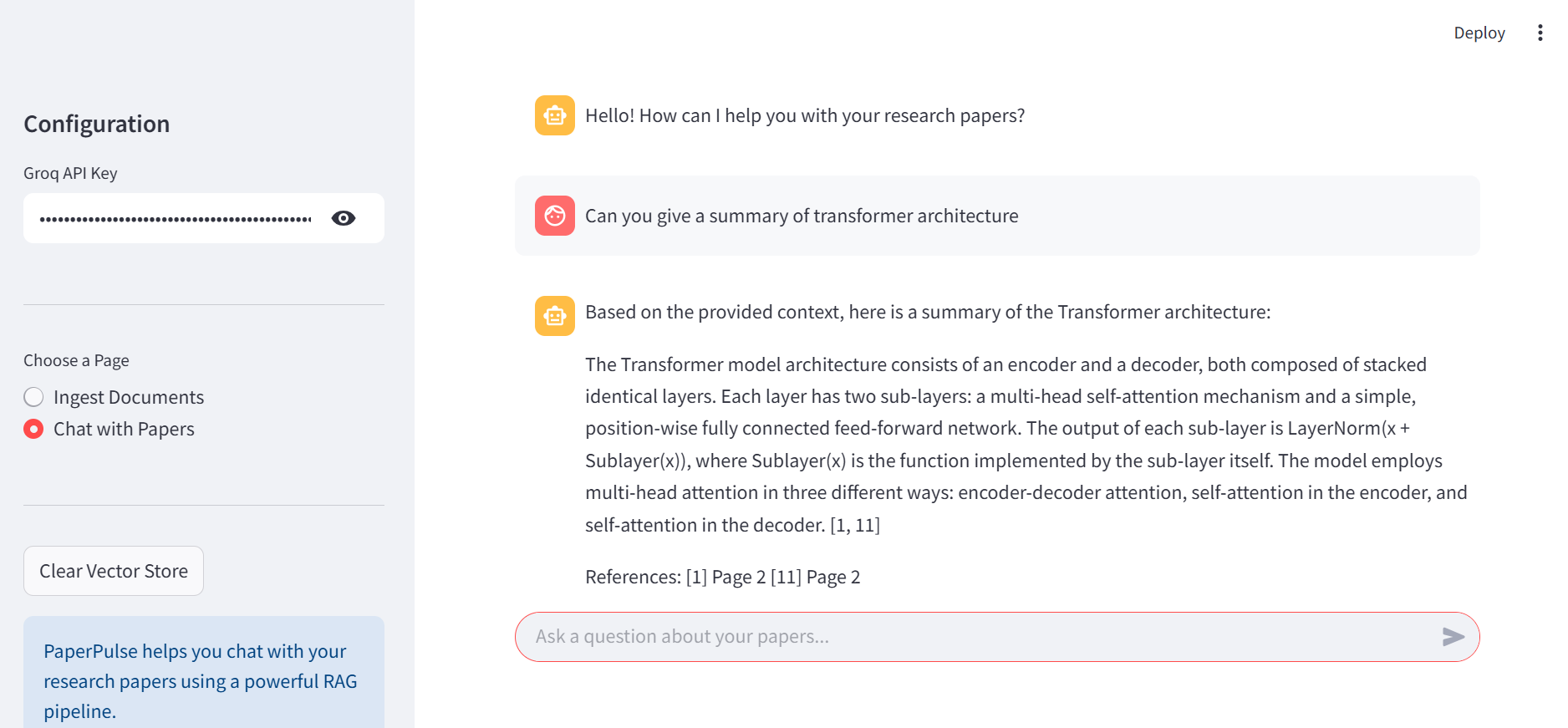Click the References line in the answer
This screenshot has height=728, width=1568.
click(722, 577)
